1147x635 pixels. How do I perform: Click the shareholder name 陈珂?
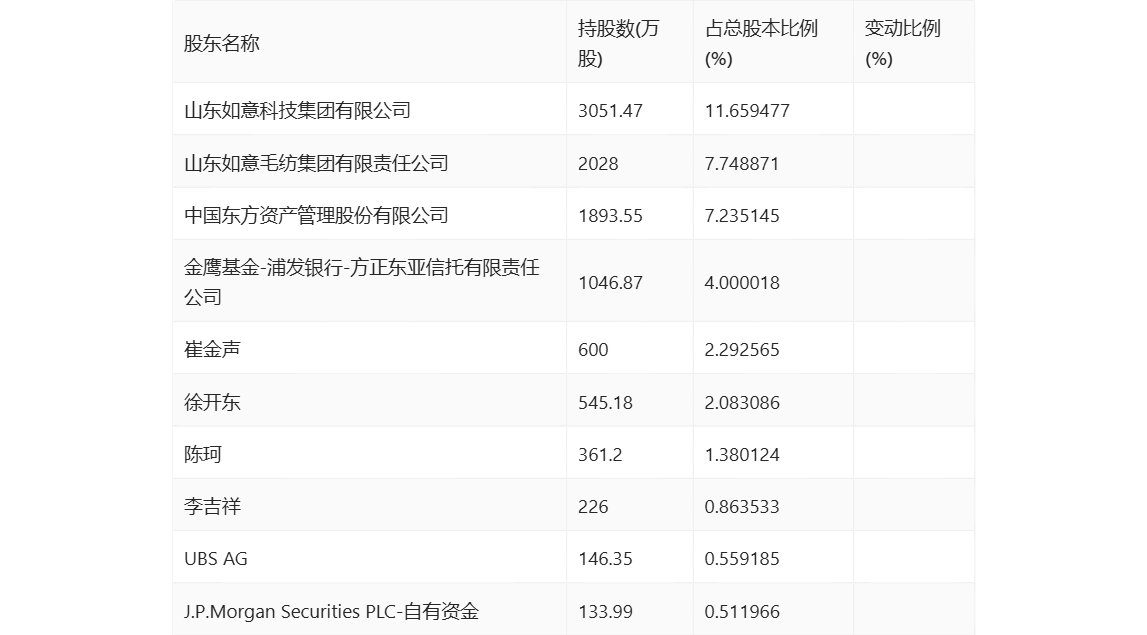click(x=203, y=454)
